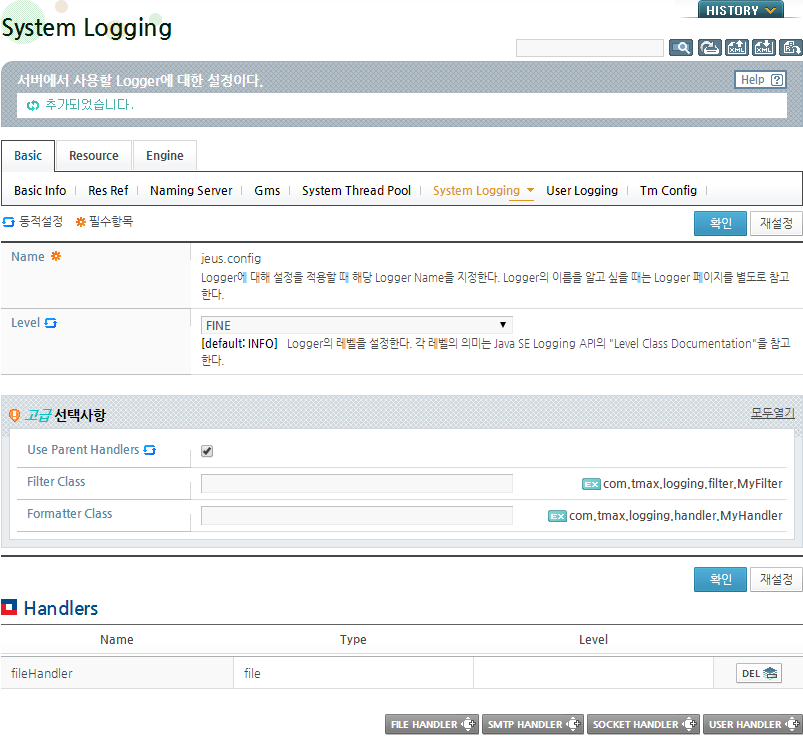This screenshot has width=803, height=740.
Task: Add a FILE HANDLER
Action: pyautogui.click(x=432, y=725)
